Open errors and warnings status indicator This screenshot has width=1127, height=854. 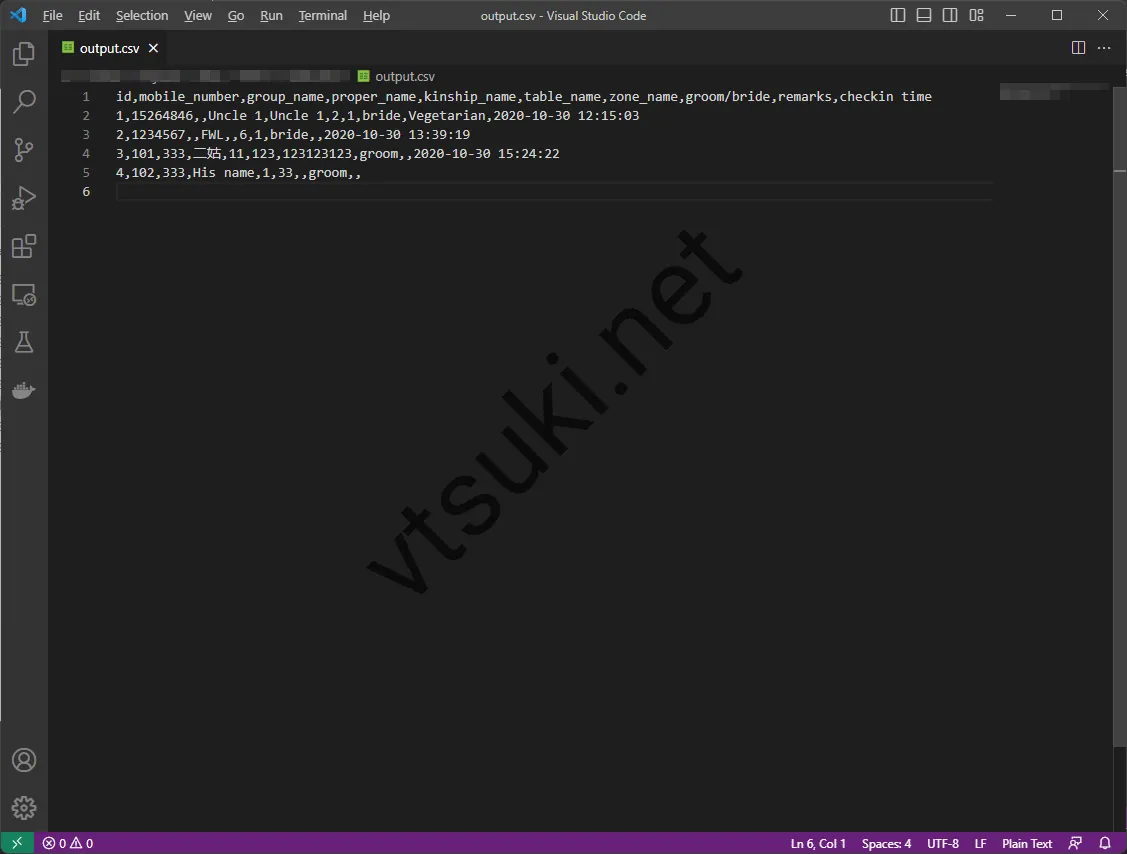click(x=68, y=843)
